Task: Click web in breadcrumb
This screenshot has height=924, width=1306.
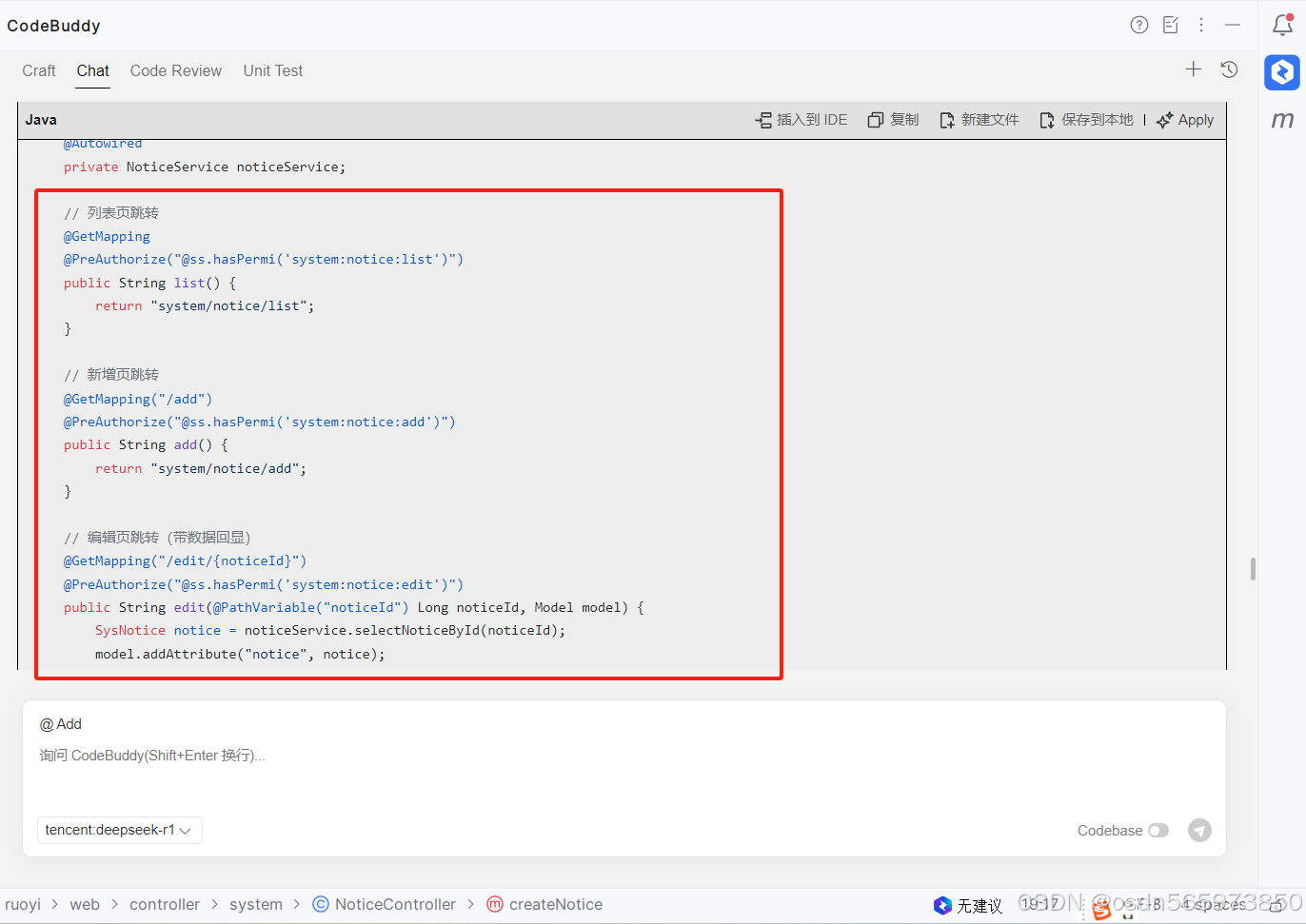Action: (85, 905)
